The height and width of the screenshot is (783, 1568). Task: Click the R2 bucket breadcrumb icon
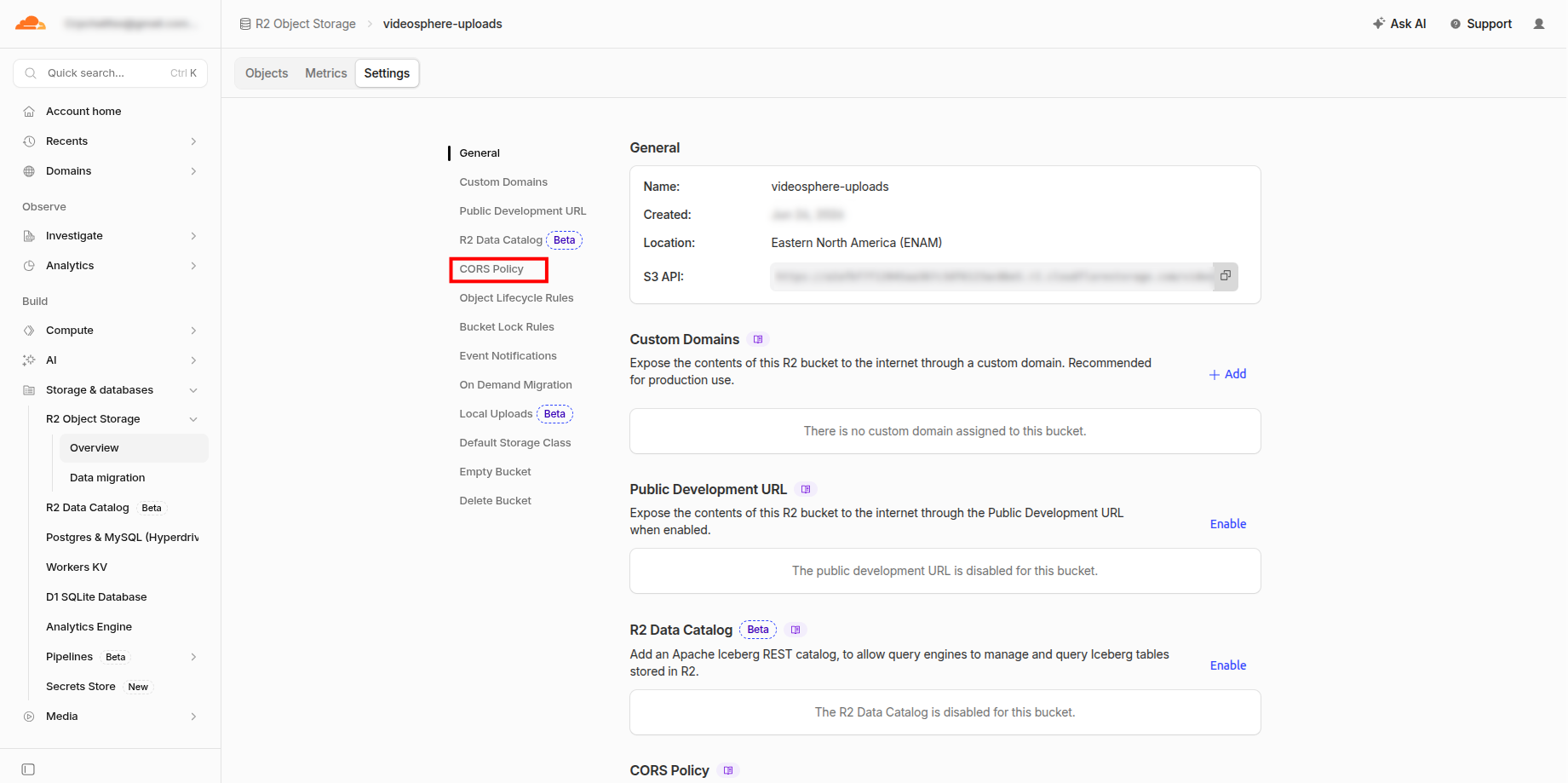pyautogui.click(x=245, y=24)
